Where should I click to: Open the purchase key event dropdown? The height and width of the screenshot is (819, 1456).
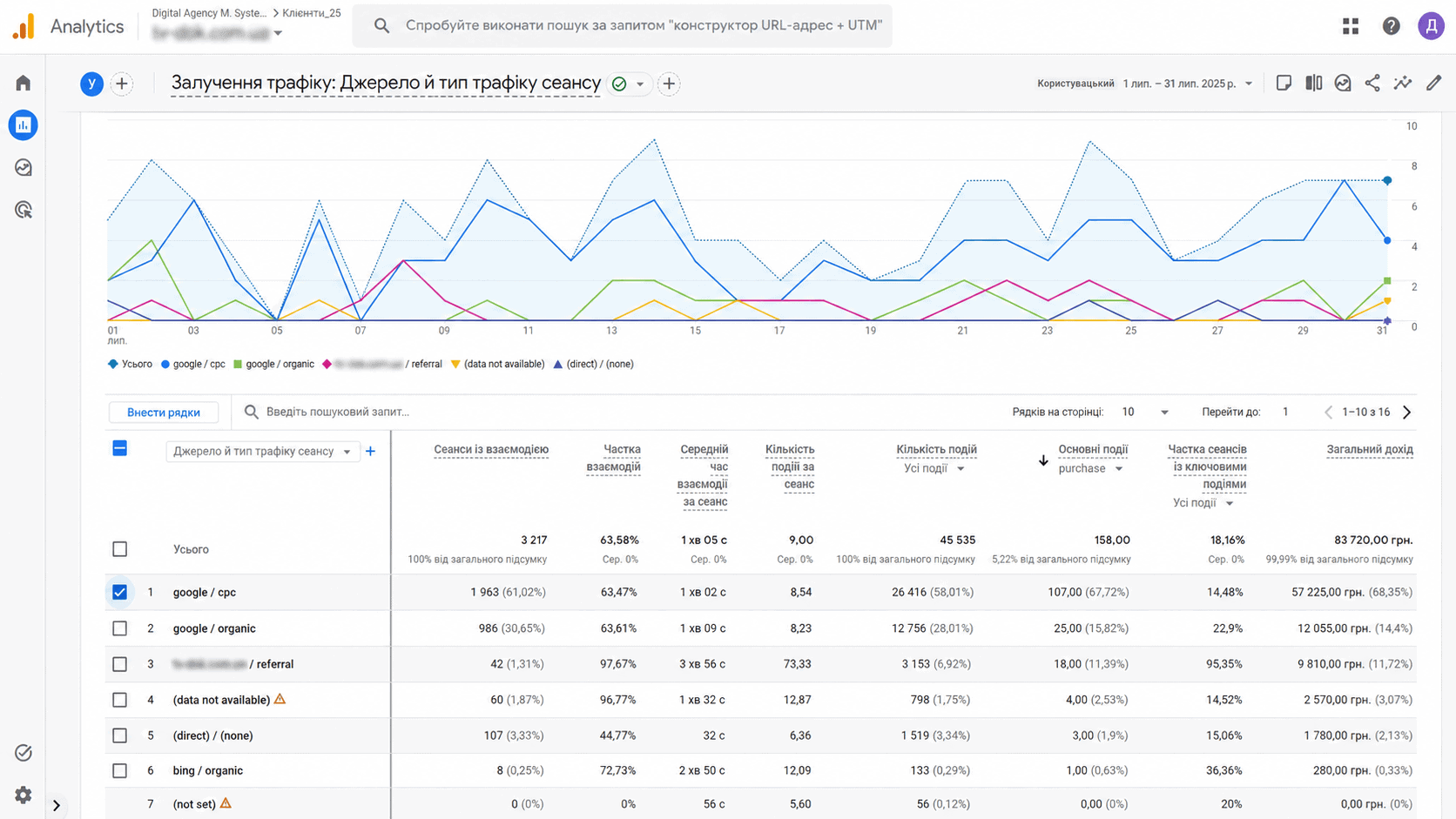click(1091, 468)
